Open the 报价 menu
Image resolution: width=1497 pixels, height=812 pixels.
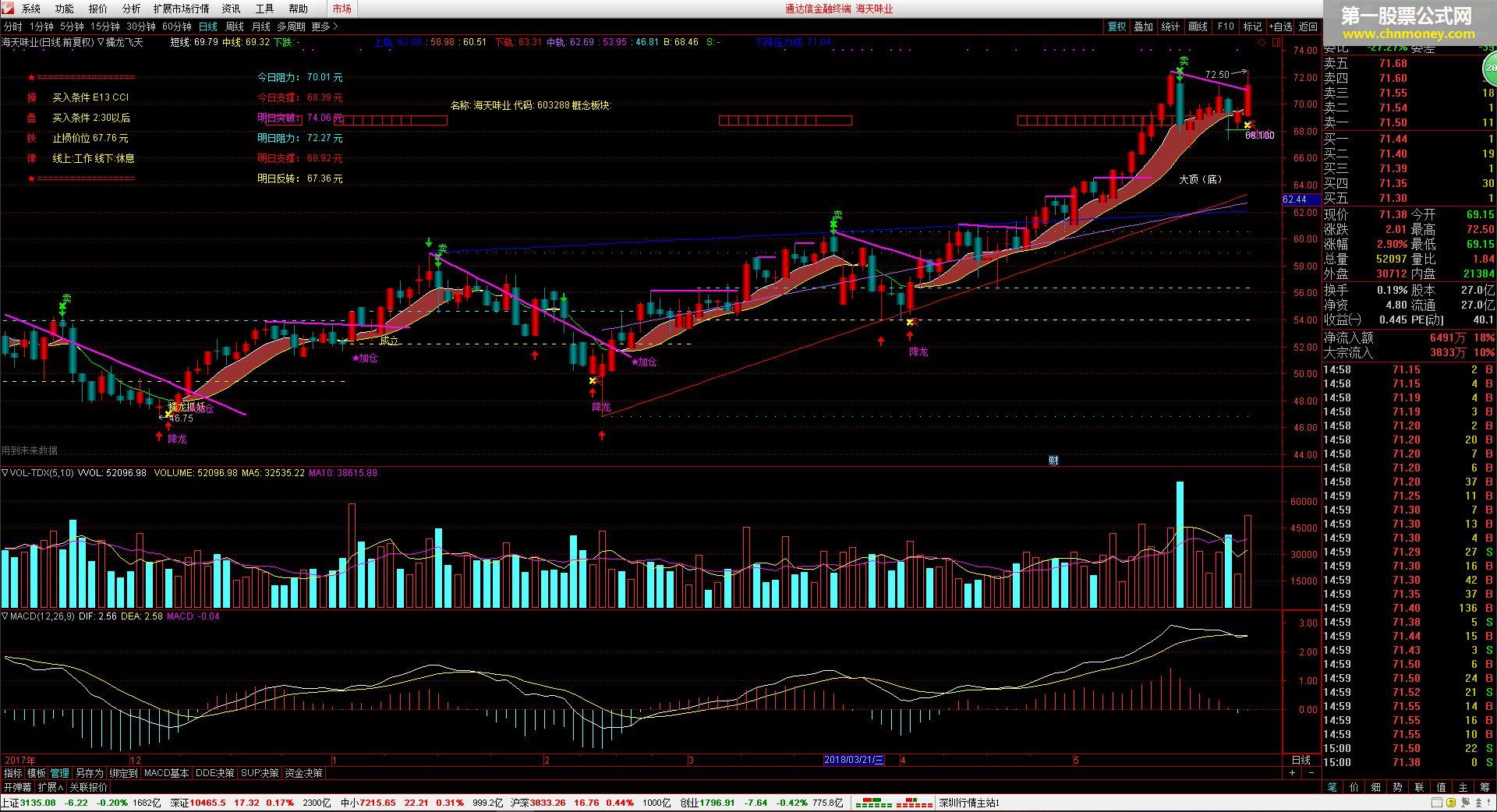coord(98,9)
